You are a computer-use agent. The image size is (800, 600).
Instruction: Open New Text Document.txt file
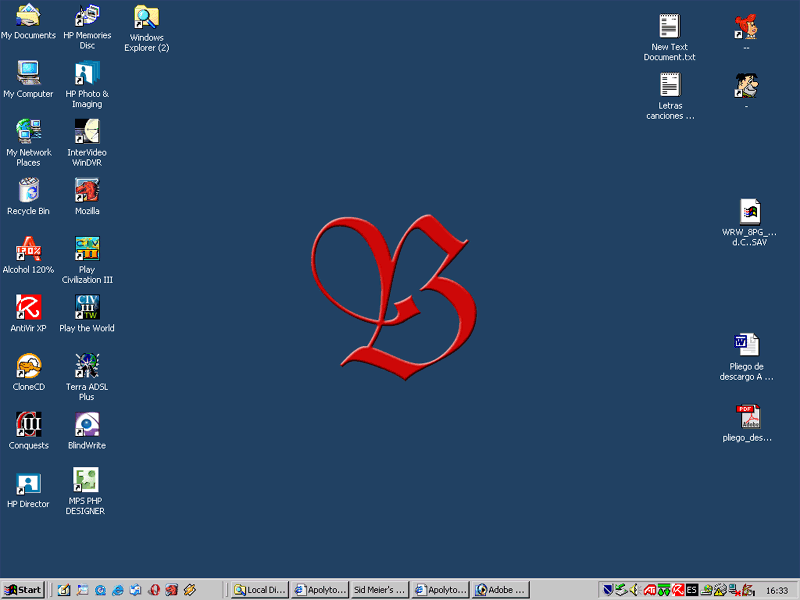(669, 27)
